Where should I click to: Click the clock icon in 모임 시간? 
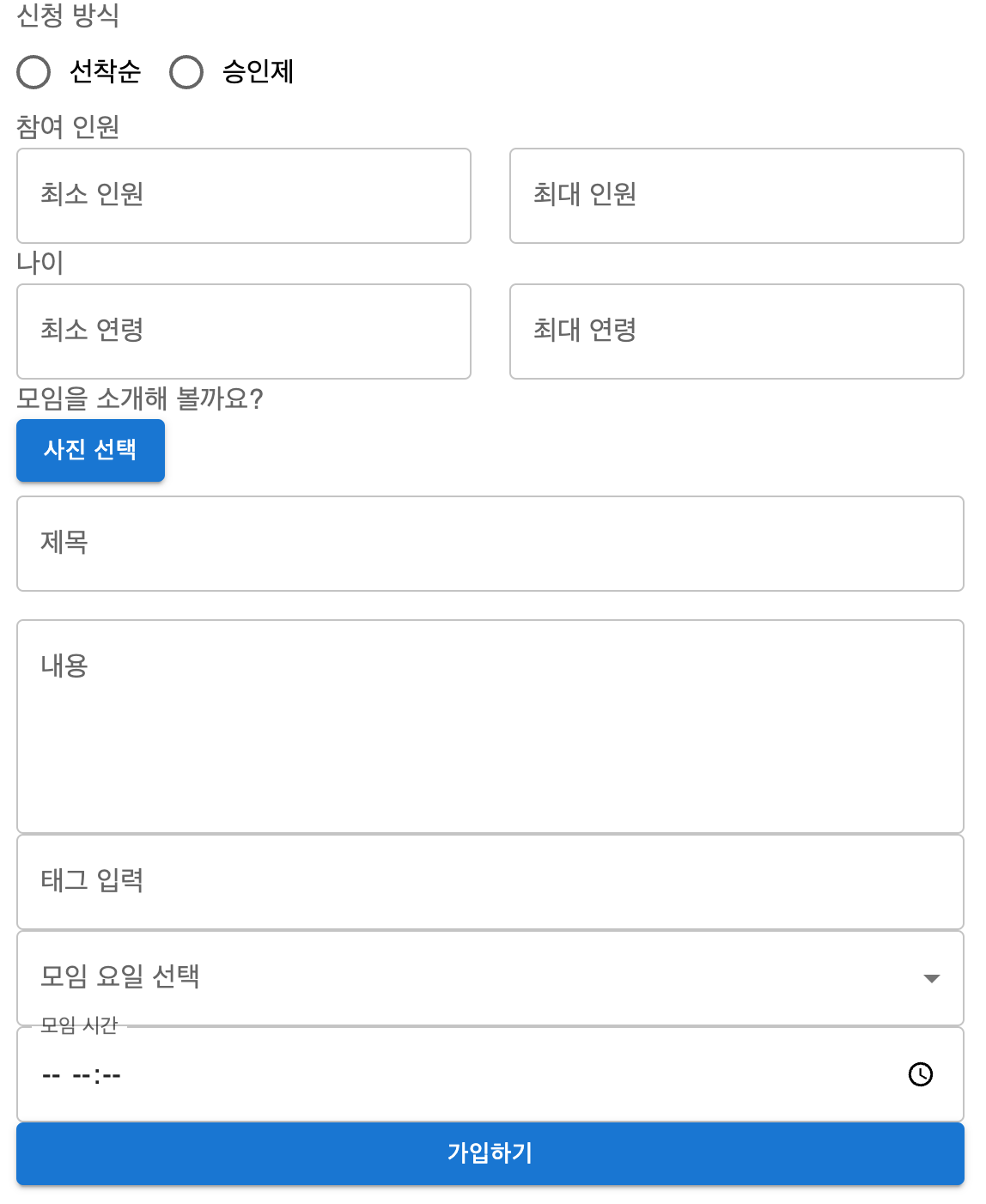[920, 1074]
